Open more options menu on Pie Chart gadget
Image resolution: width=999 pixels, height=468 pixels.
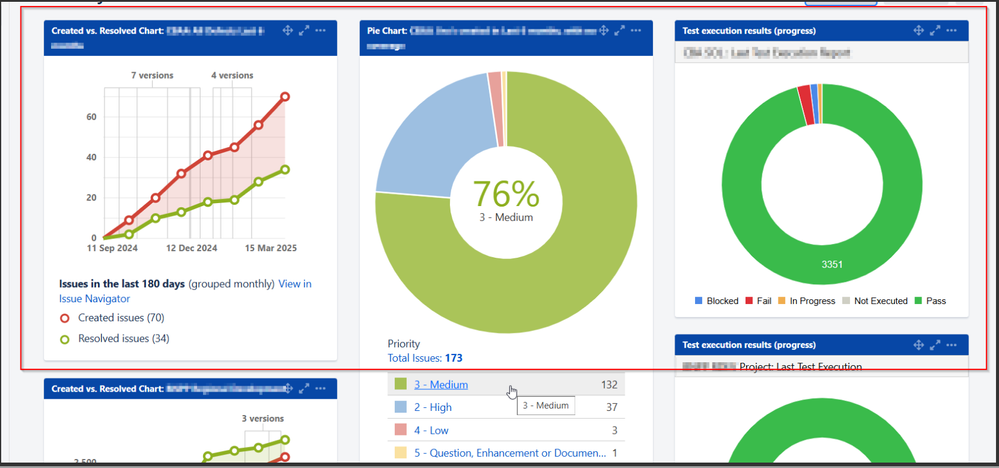637,31
